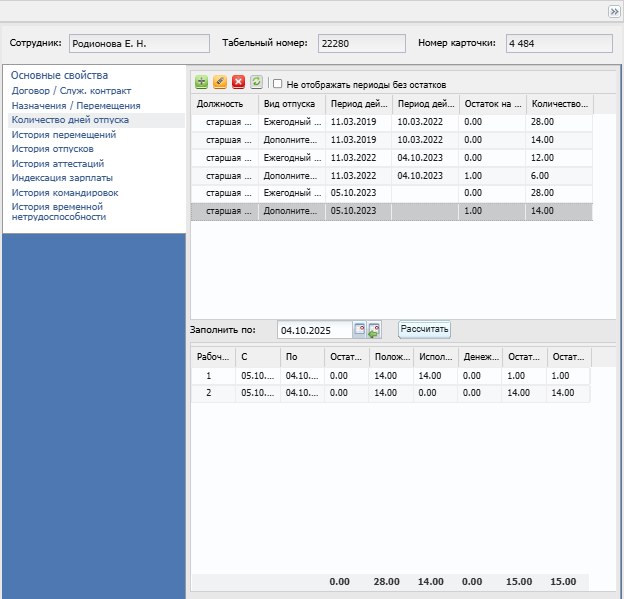Go to История командировок
Viewport: 624px width, 599px height.
65,193
